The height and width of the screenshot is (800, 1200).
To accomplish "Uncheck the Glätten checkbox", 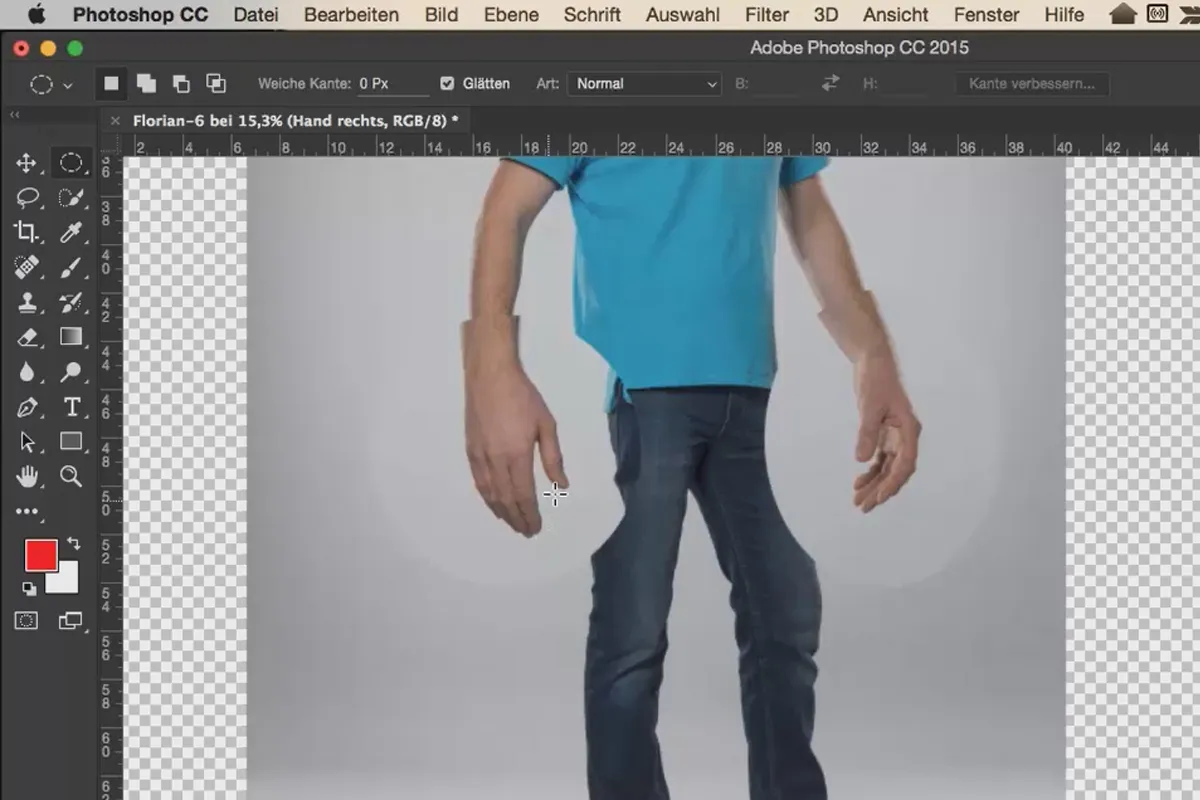I will [x=447, y=84].
